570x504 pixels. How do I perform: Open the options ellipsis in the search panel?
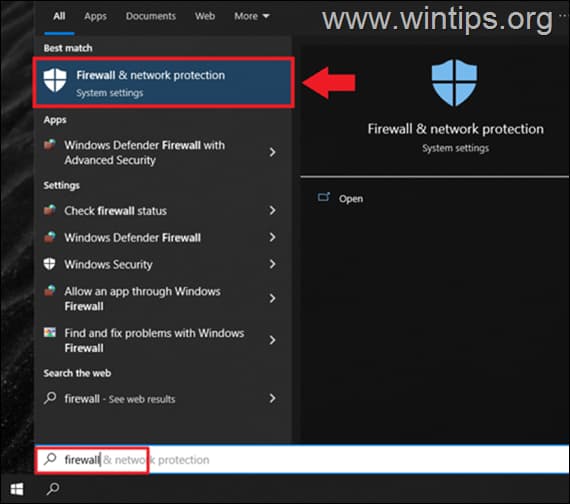(563, 16)
